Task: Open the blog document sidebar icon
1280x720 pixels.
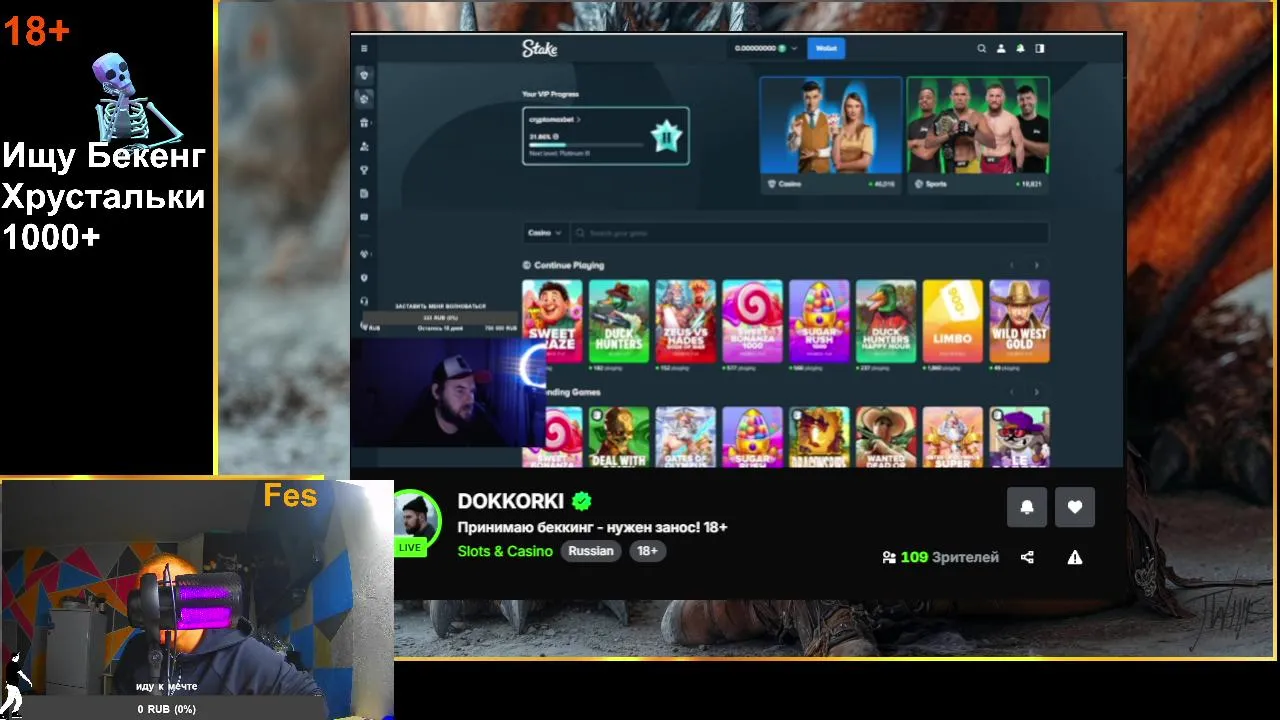Action: pos(364,193)
